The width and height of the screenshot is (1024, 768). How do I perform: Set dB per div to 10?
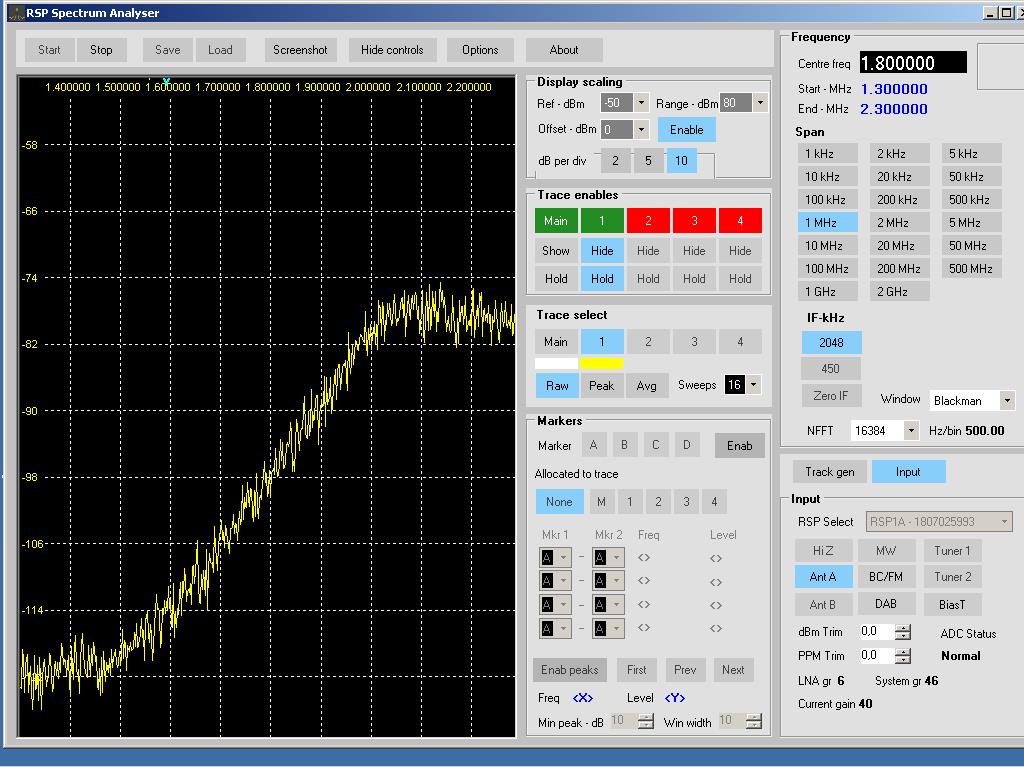coord(681,161)
